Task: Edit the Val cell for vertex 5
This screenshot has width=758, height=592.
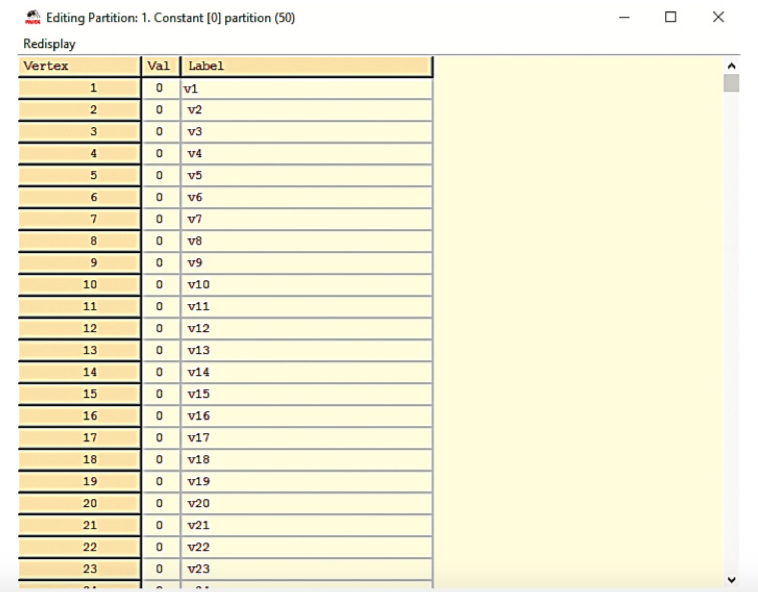Action: [x=159, y=175]
